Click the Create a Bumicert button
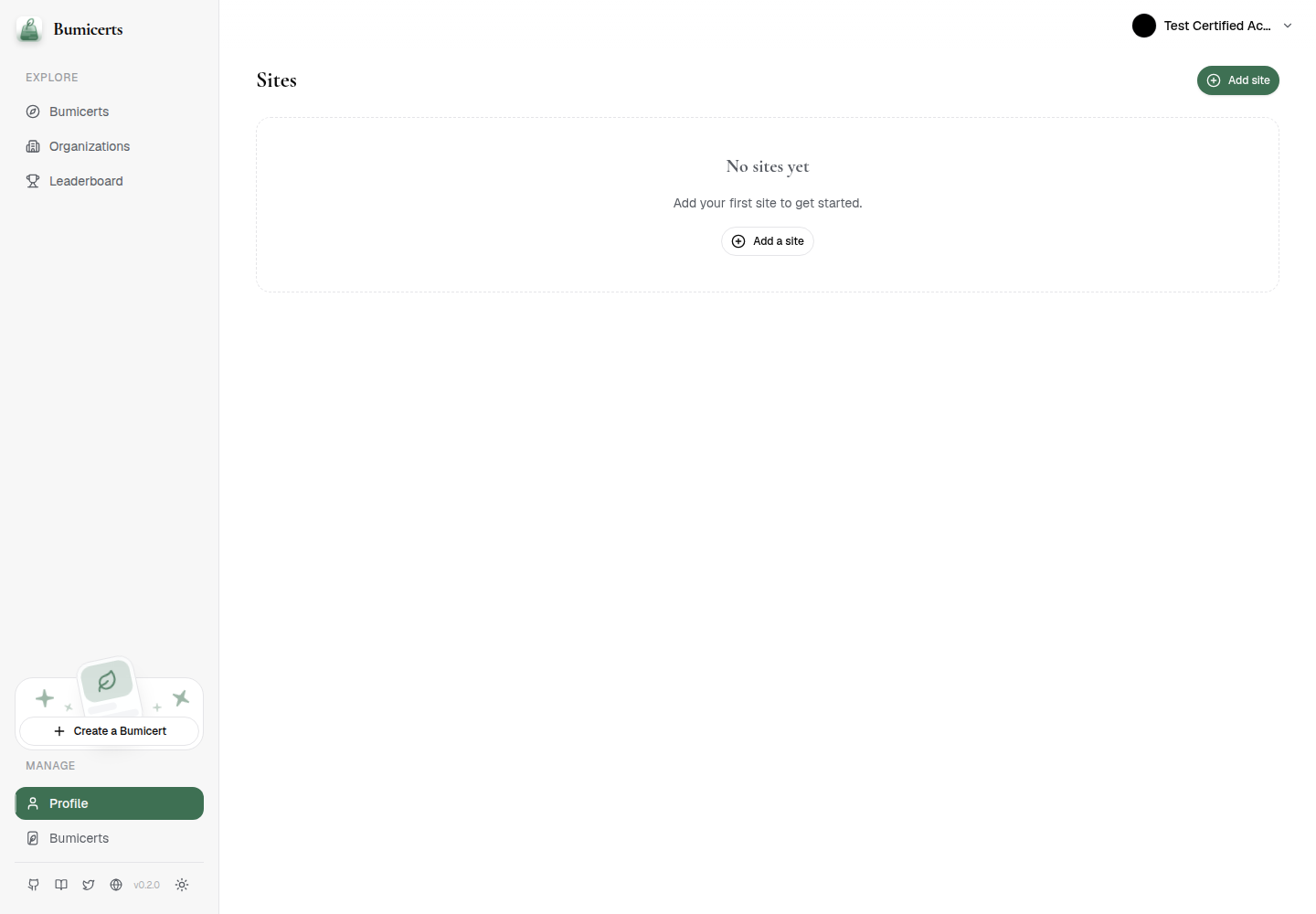Image resolution: width=1316 pixels, height=914 pixels. click(x=109, y=731)
